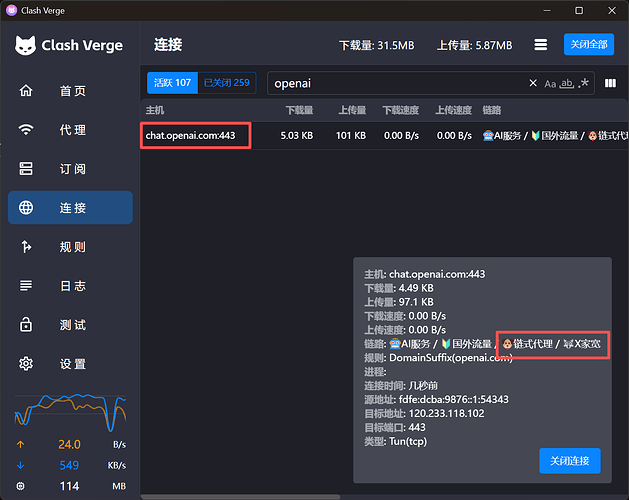Toggle list view with hamburger icon

click(x=540, y=45)
